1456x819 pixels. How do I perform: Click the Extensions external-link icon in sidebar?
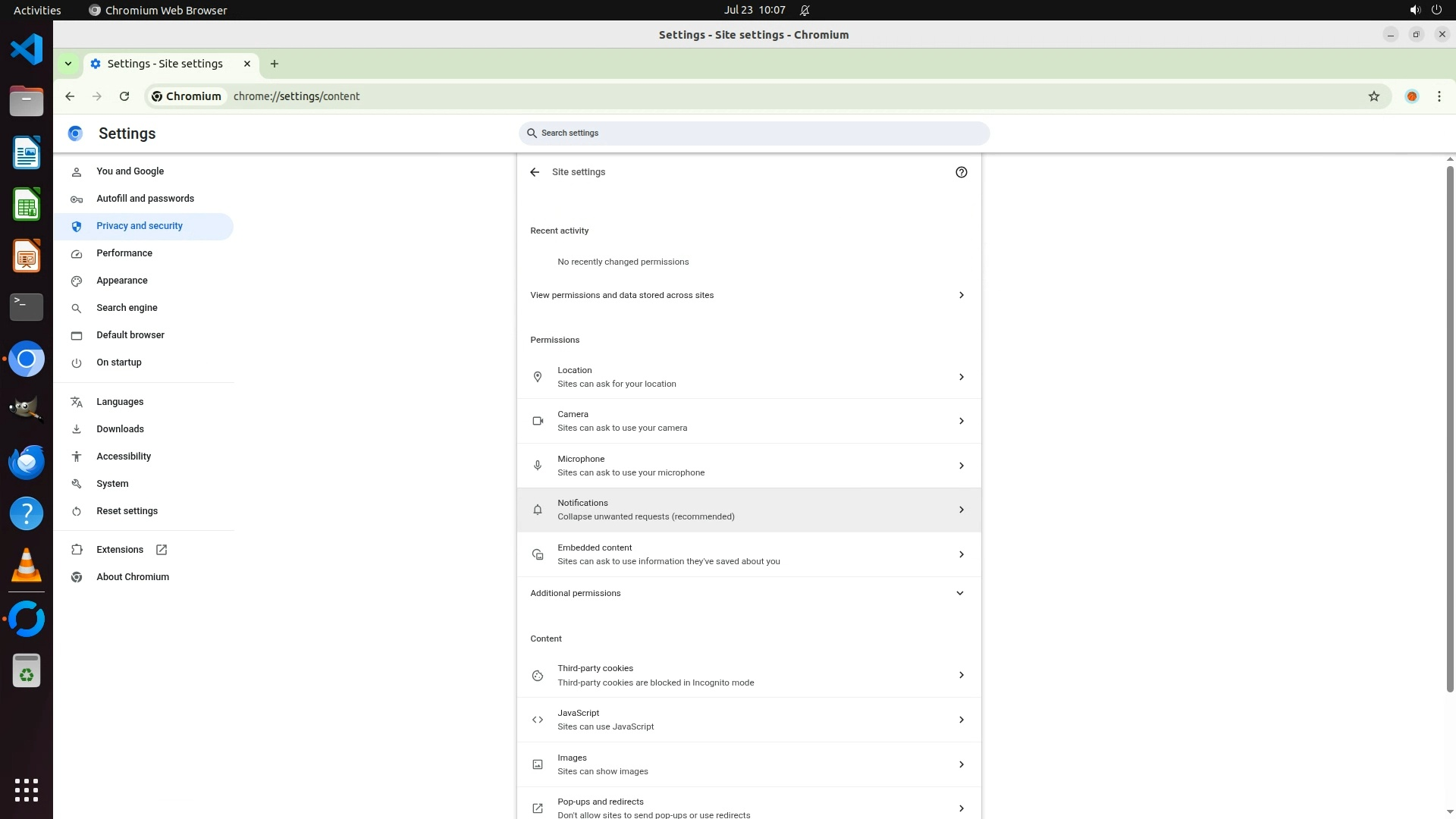162,550
